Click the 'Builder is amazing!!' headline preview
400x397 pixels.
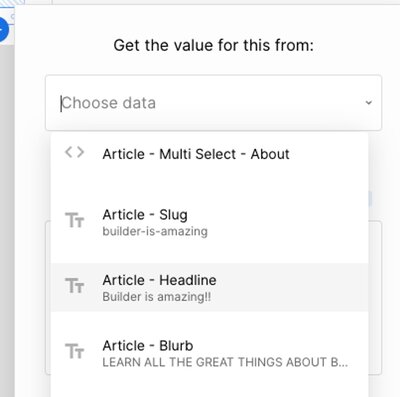tap(157, 297)
